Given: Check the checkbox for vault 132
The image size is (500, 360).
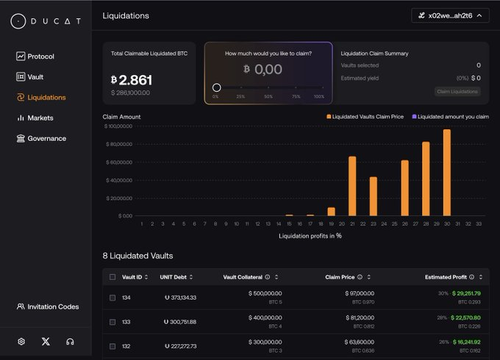Looking at the screenshot, I should [x=113, y=346].
